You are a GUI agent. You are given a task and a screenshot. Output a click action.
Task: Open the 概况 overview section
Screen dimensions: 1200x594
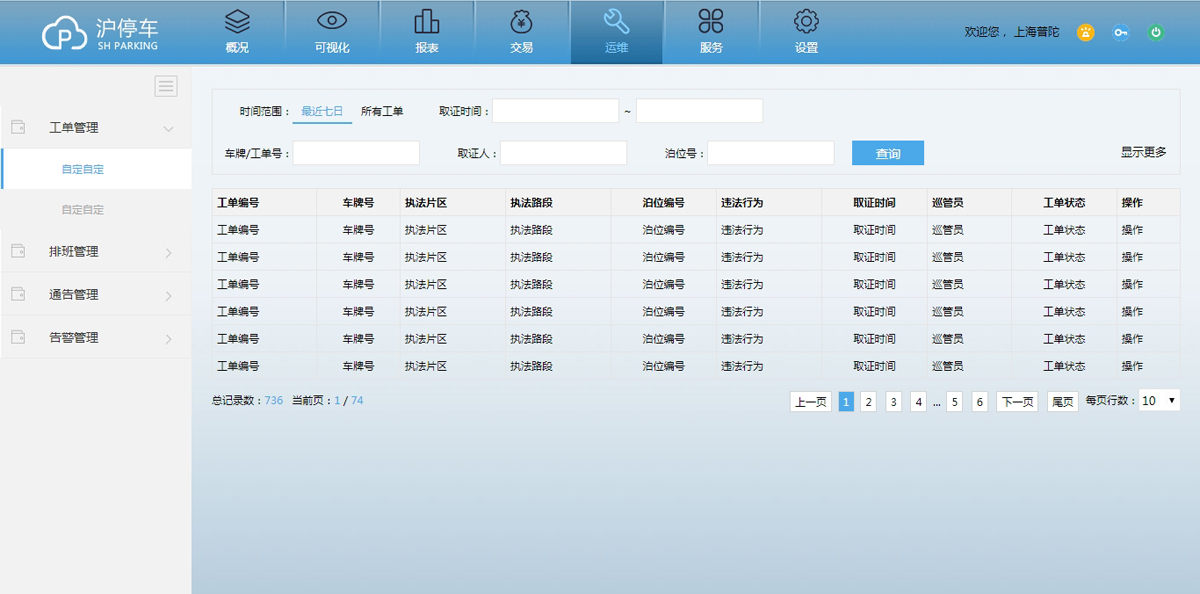pos(237,32)
